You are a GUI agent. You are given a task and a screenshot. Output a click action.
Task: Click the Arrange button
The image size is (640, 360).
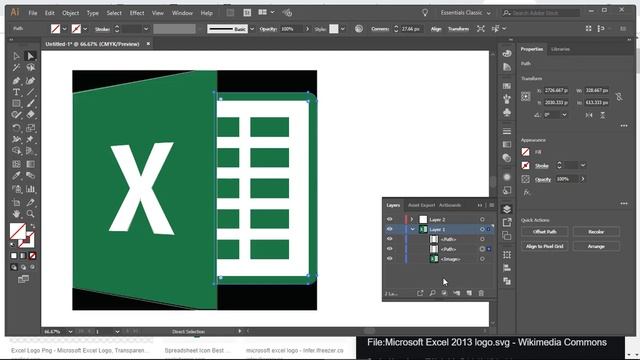click(596, 247)
